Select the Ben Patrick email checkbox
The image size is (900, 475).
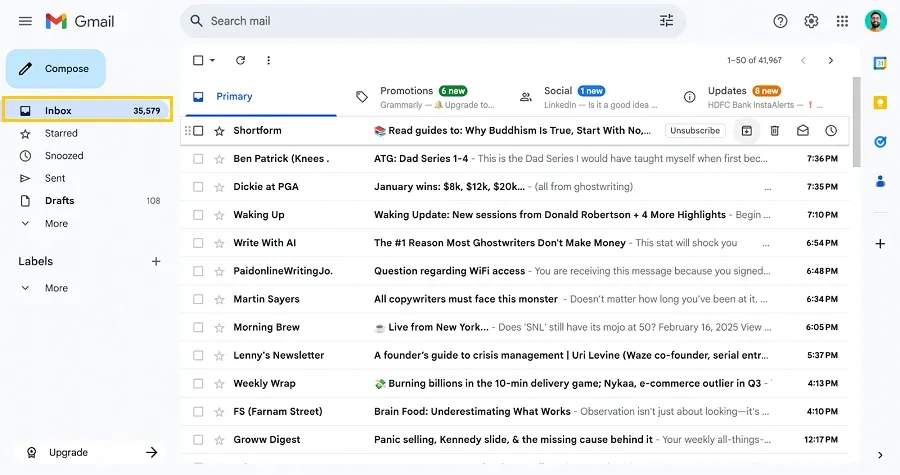198,159
